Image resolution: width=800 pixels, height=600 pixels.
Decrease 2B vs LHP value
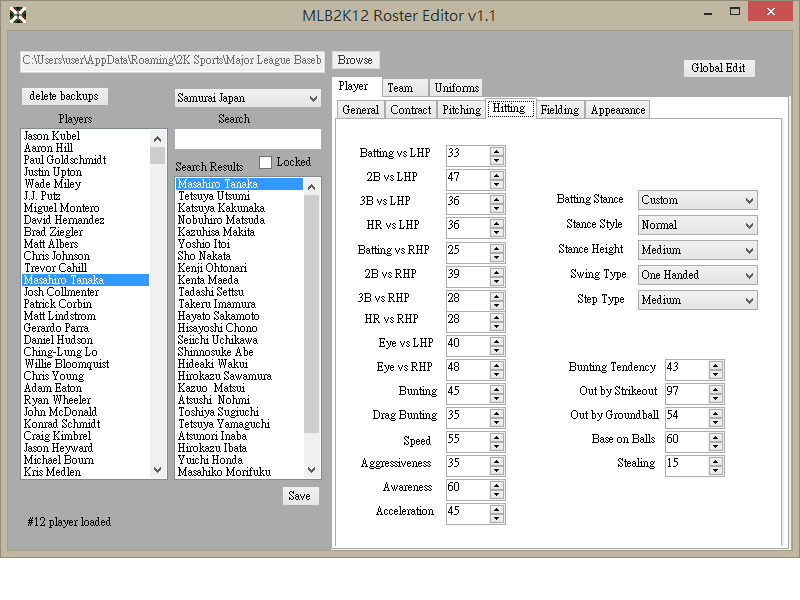[x=496, y=184]
